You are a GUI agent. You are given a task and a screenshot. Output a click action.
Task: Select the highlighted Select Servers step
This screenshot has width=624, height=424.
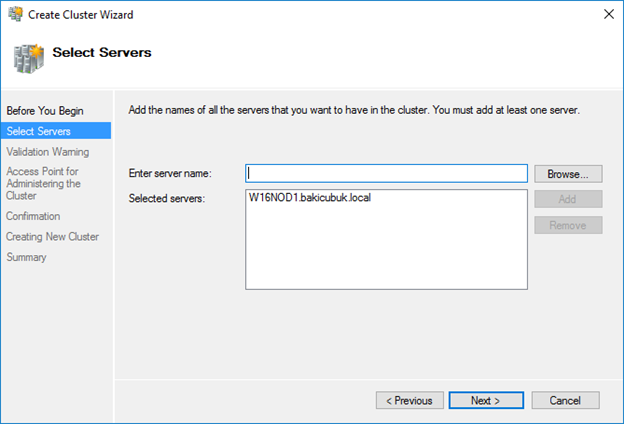[56, 131]
